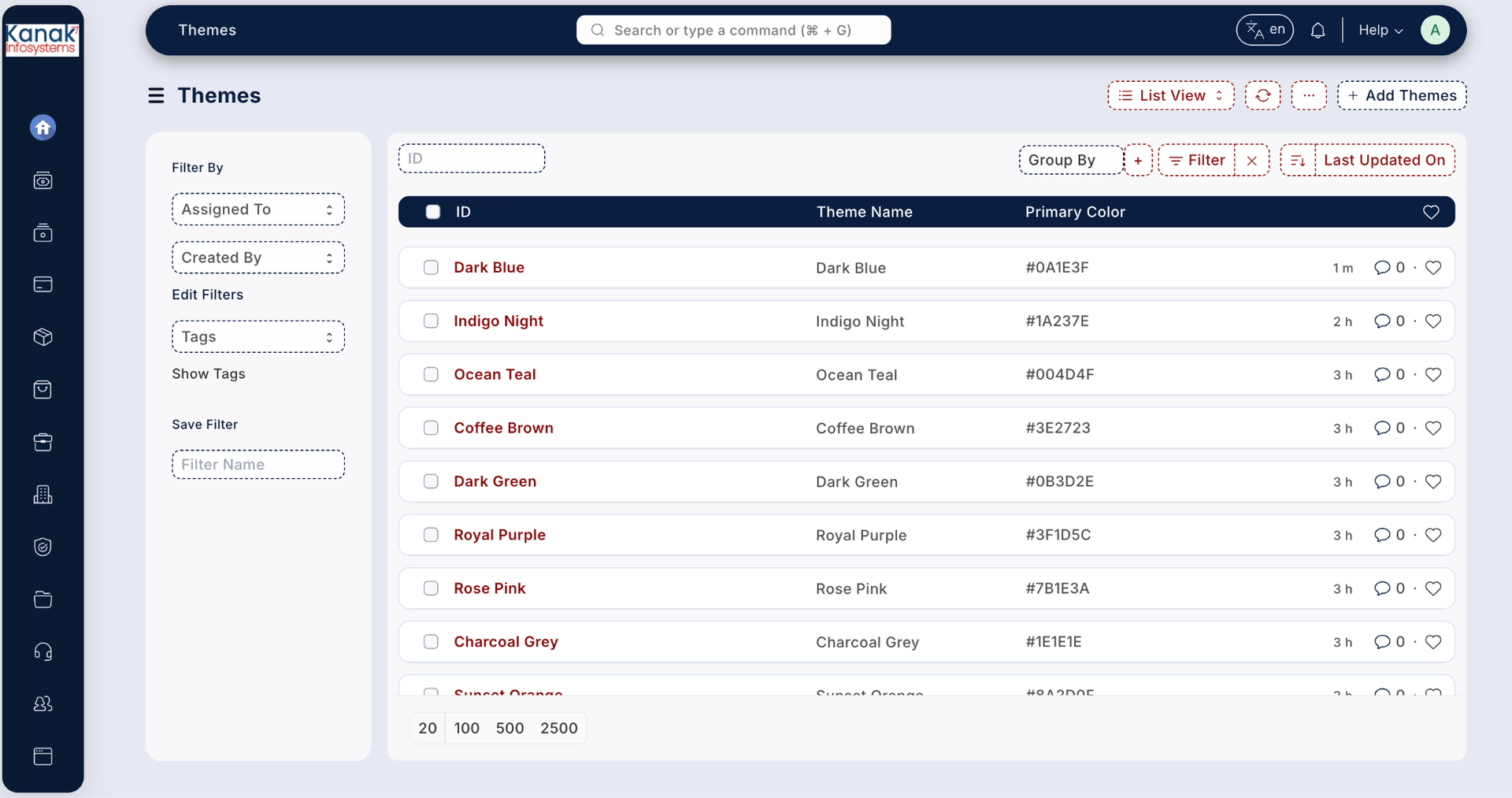The image size is (1512, 798).
Task: Open the Home icon in the sidebar
Action: [43, 128]
